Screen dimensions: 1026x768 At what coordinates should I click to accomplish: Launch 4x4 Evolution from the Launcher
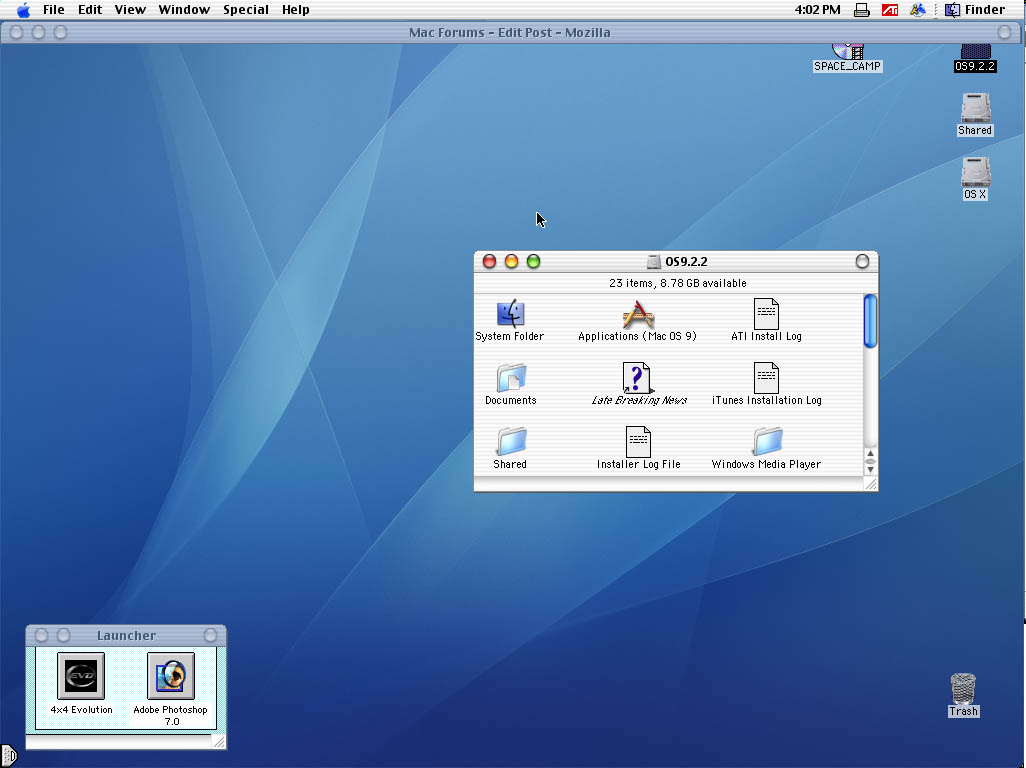79,676
